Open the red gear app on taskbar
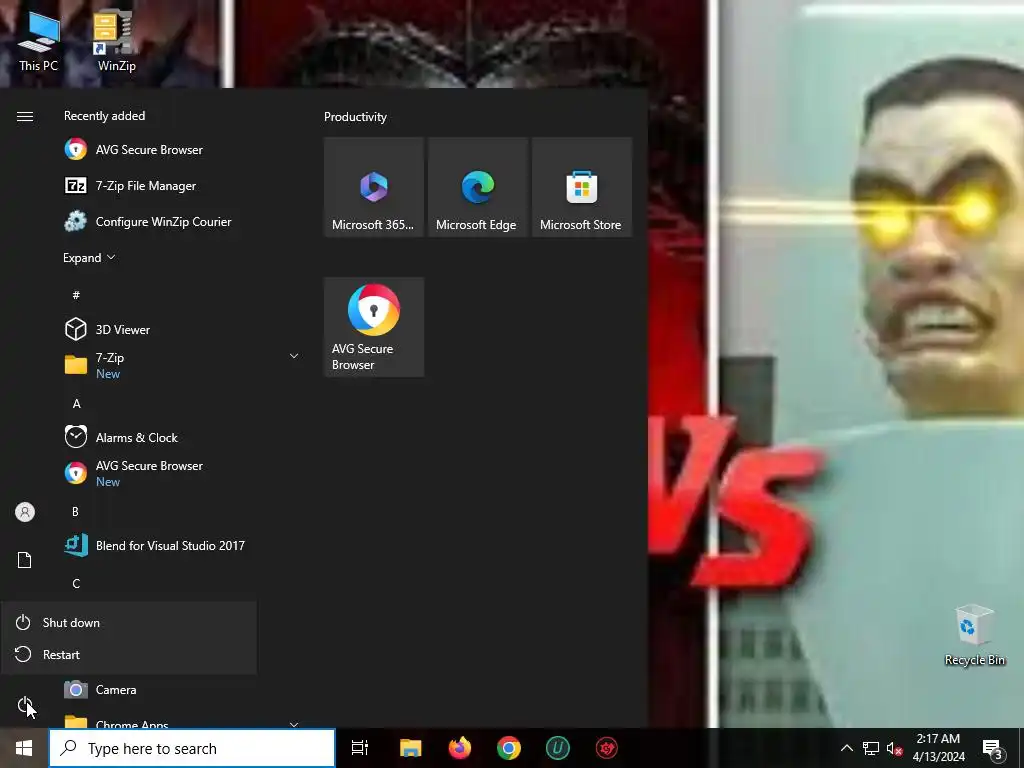Screen dimensions: 1024x768 pyautogui.click(x=607, y=748)
